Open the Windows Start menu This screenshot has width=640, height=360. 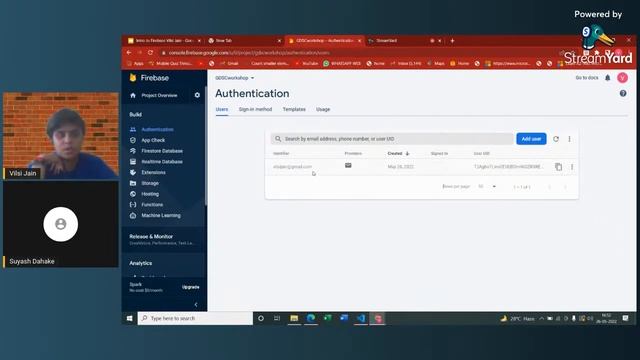[x=129, y=318]
